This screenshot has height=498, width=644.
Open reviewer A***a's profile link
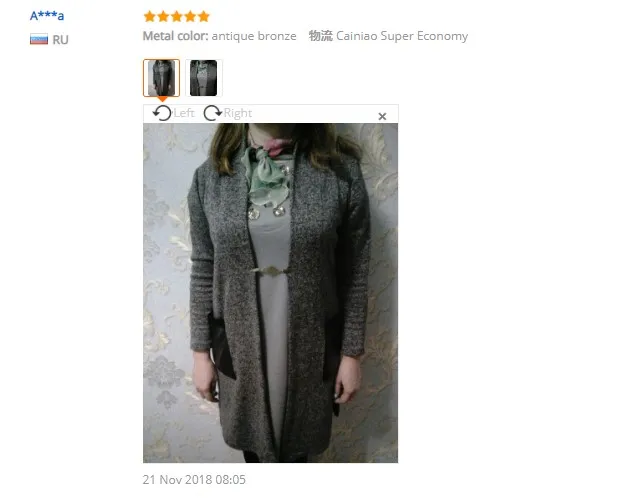click(x=47, y=16)
